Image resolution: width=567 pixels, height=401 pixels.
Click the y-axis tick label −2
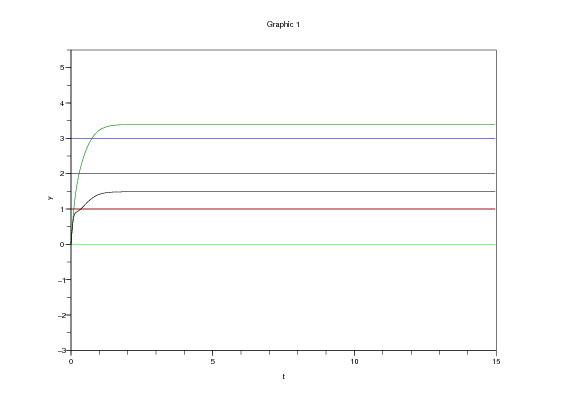[62, 315]
